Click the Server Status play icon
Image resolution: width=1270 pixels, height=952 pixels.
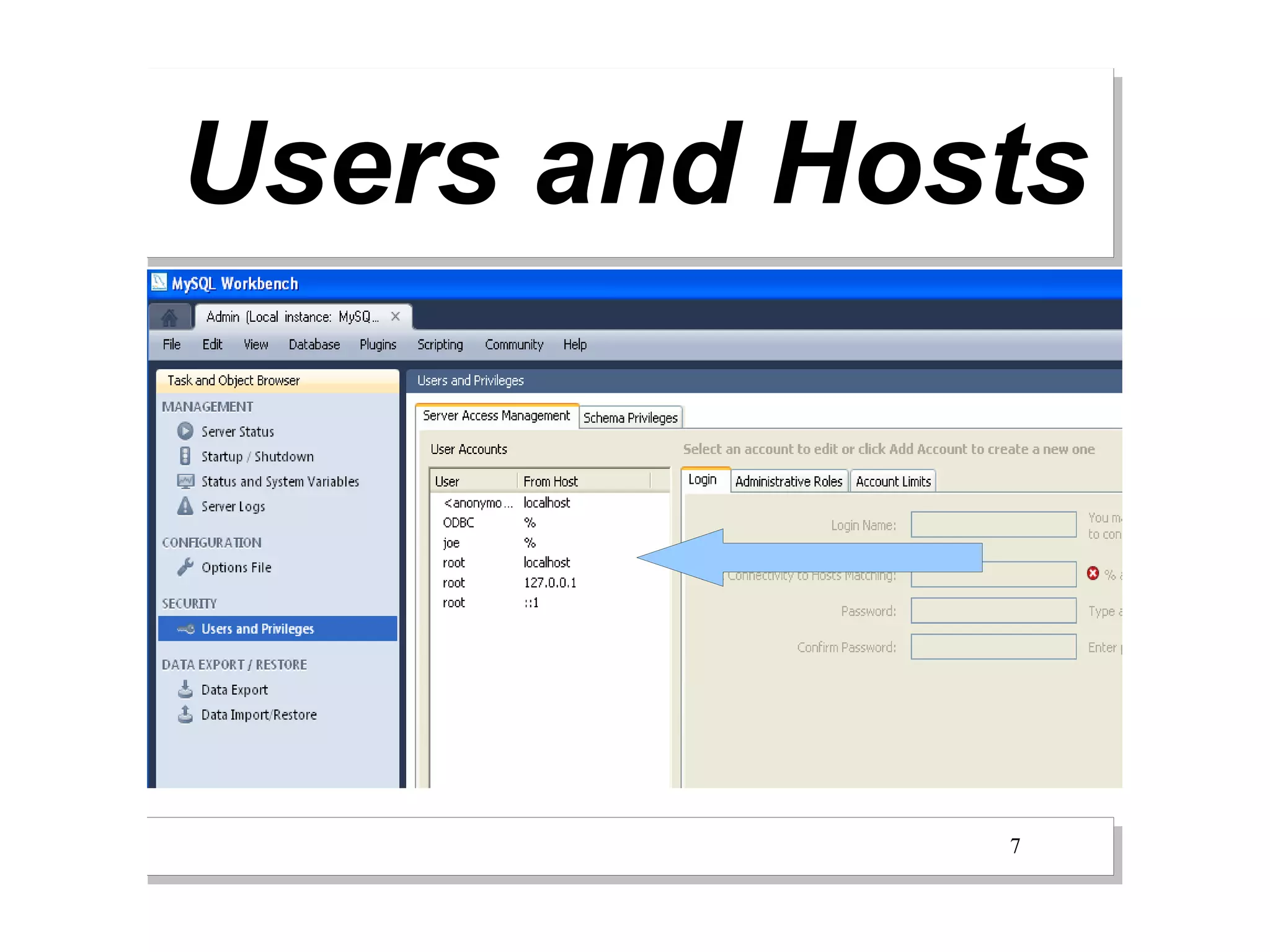185,430
